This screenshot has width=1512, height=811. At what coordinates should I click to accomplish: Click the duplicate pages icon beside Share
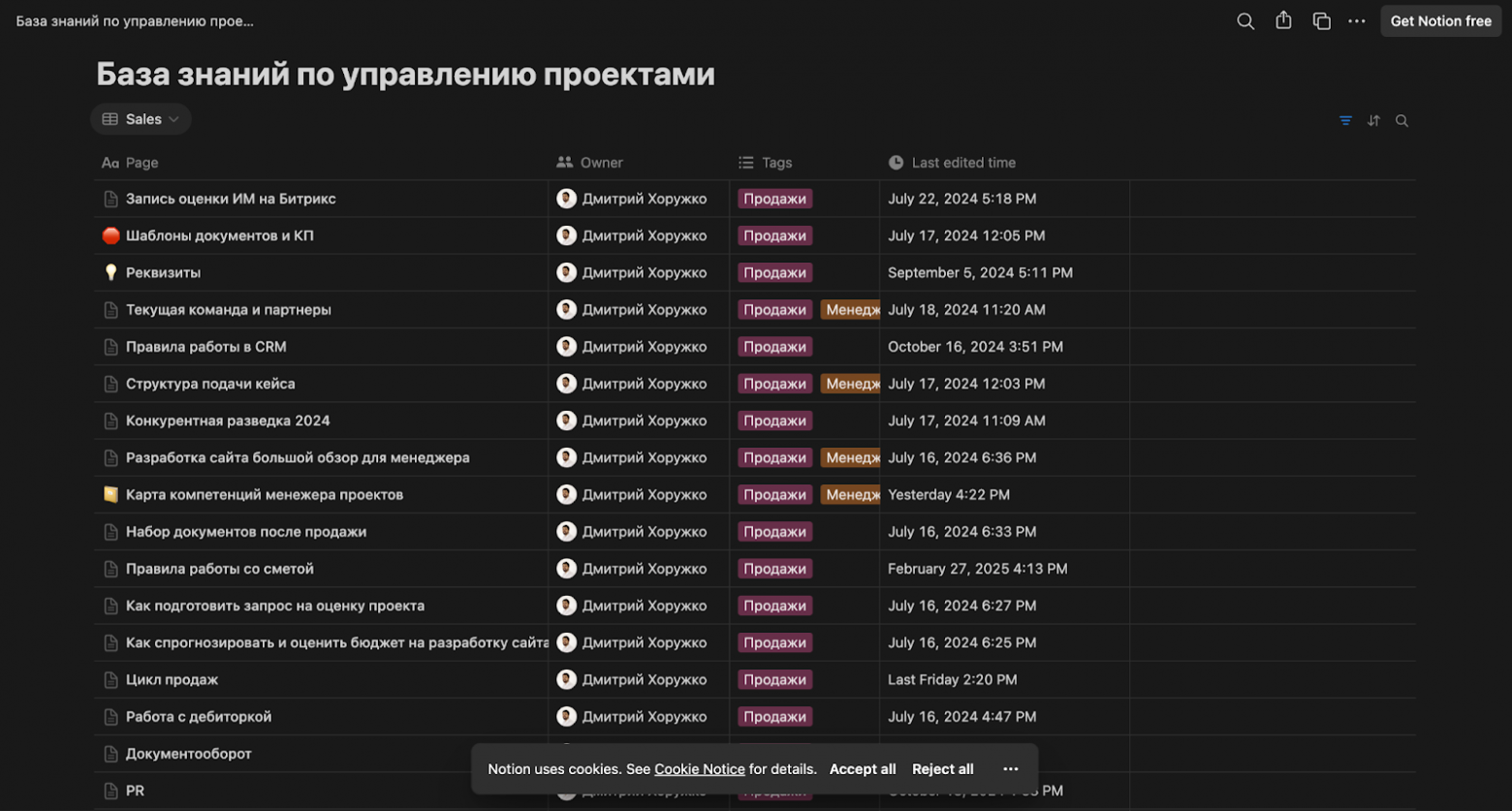pyautogui.click(x=1320, y=20)
